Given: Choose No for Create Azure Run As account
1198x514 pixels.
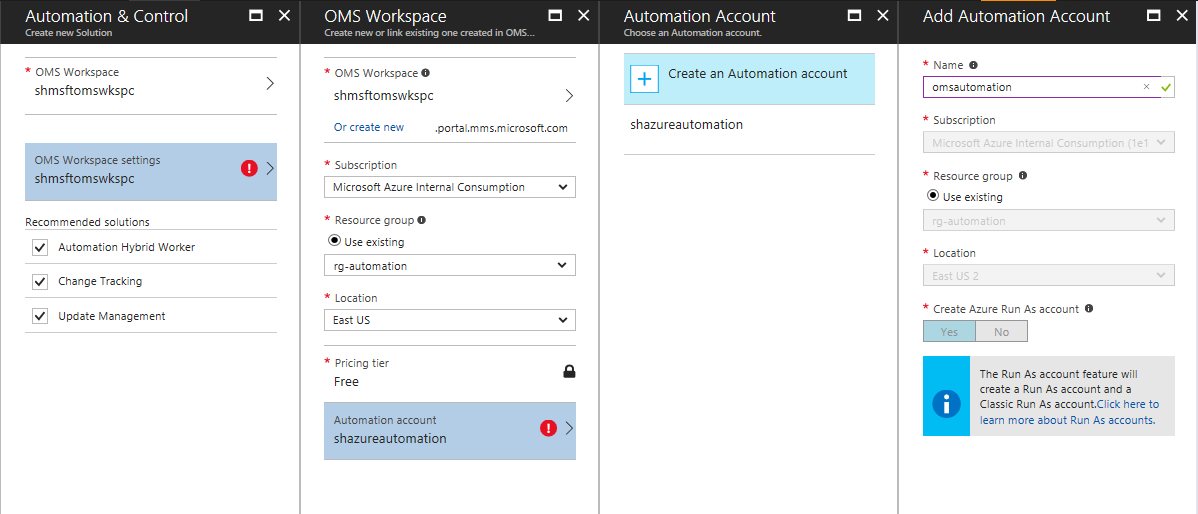Looking at the screenshot, I should [x=1002, y=331].
